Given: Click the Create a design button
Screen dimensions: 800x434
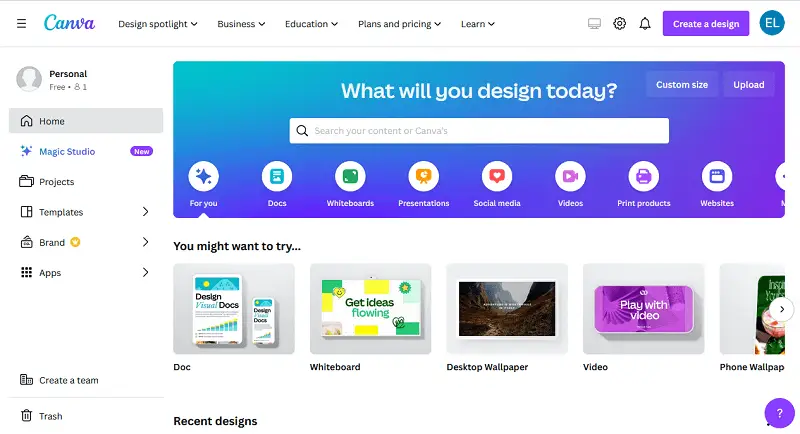Looking at the screenshot, I should 706,23.
